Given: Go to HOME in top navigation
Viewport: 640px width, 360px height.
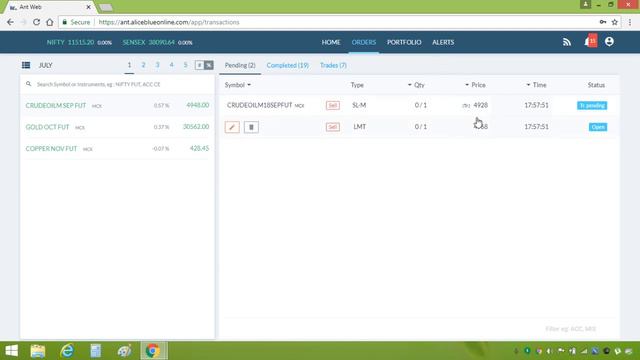Looking at the screenshot, I should coord(331,42).
